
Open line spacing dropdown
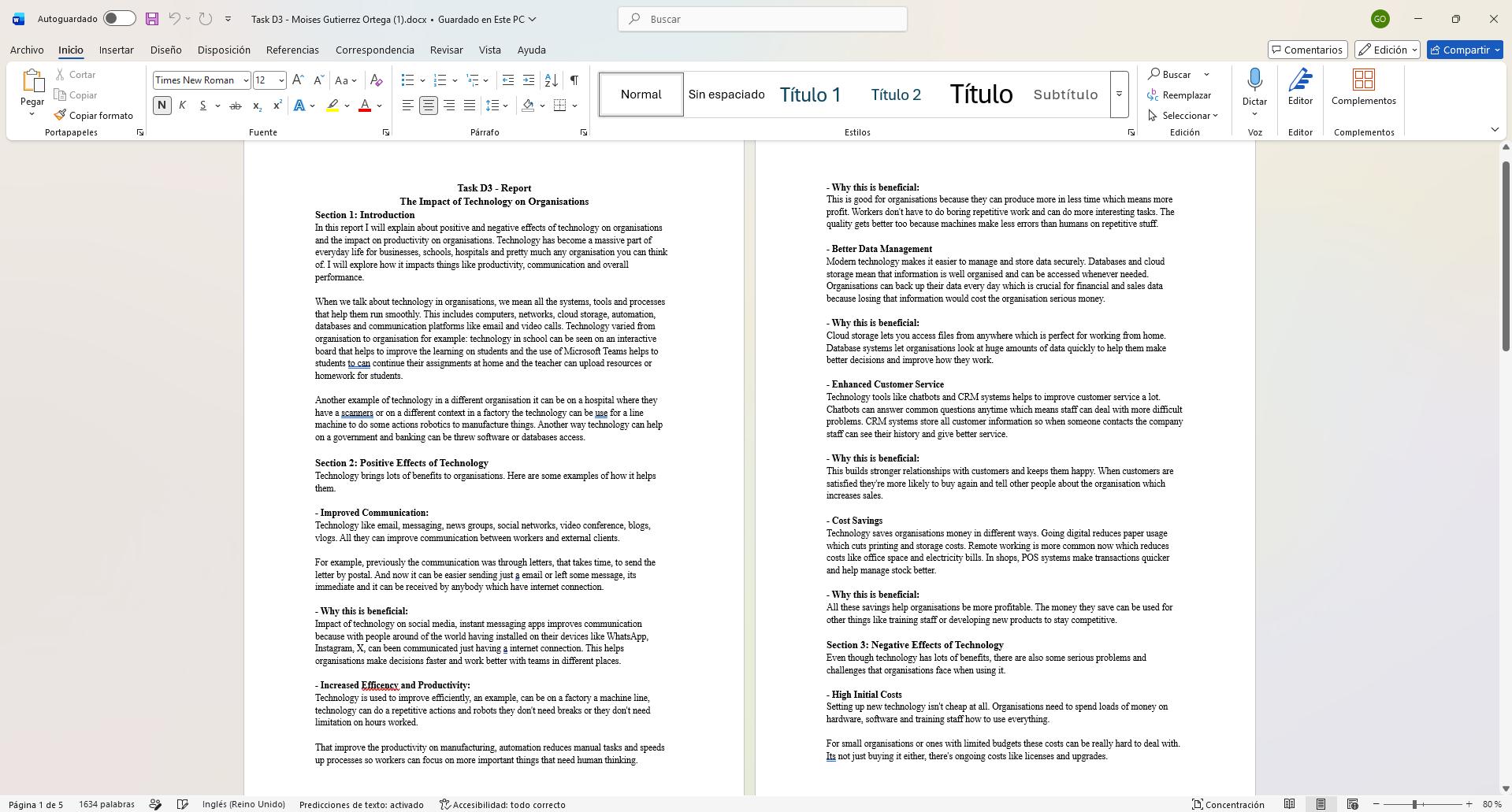(496, 106)
